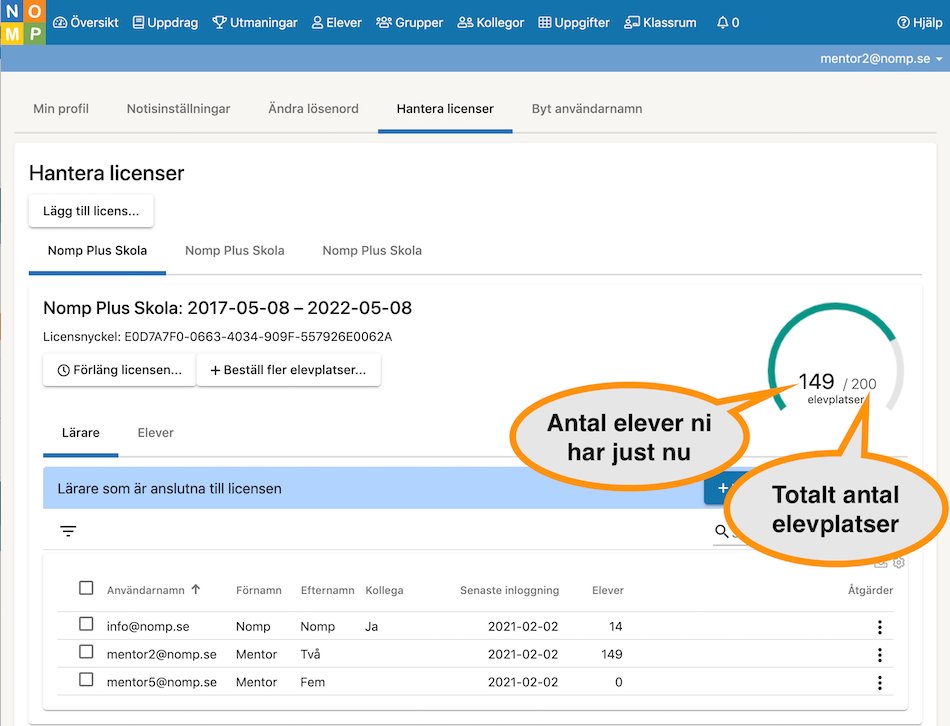Click the surname 'Två' in the table
Viewport: 950px width, 726px height.
(x=310, y=654)
